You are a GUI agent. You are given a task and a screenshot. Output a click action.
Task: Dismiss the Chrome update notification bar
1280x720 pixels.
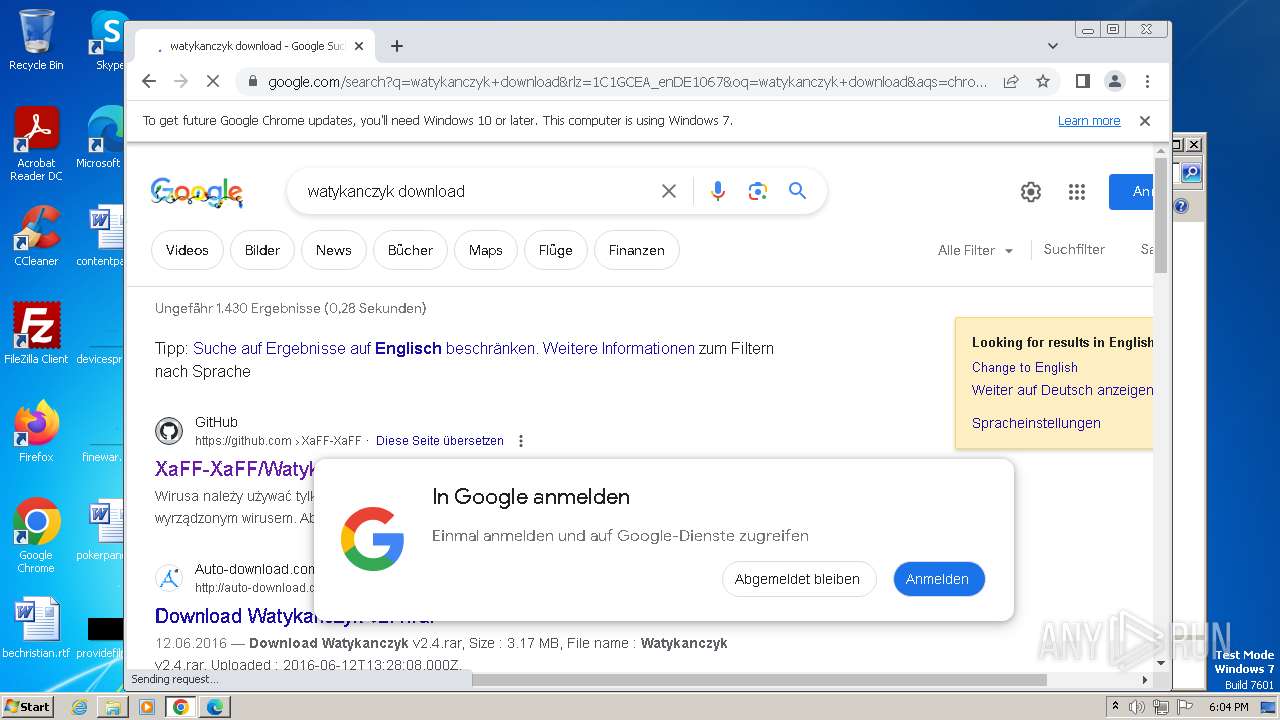pos(1145,121)
